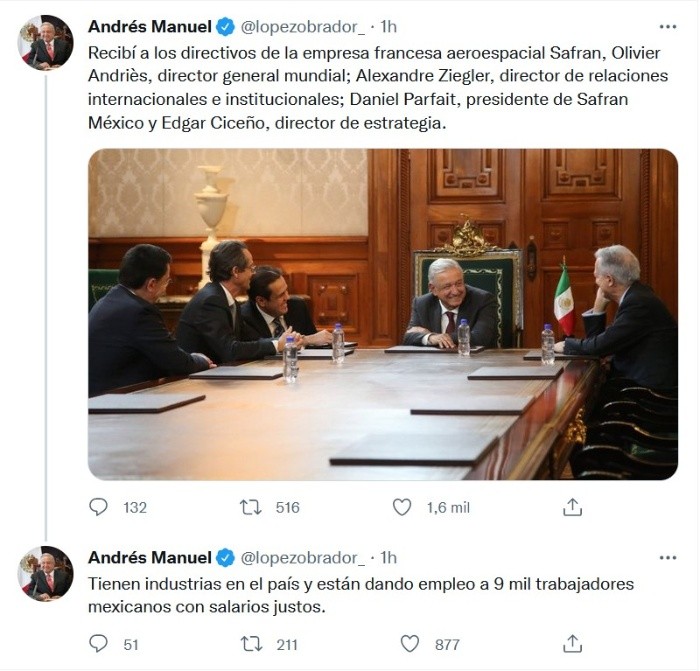The width and height of the screenshot is (700, 671).
Task: Open the second tweet text about salarios justos
Action: point(361,595)
